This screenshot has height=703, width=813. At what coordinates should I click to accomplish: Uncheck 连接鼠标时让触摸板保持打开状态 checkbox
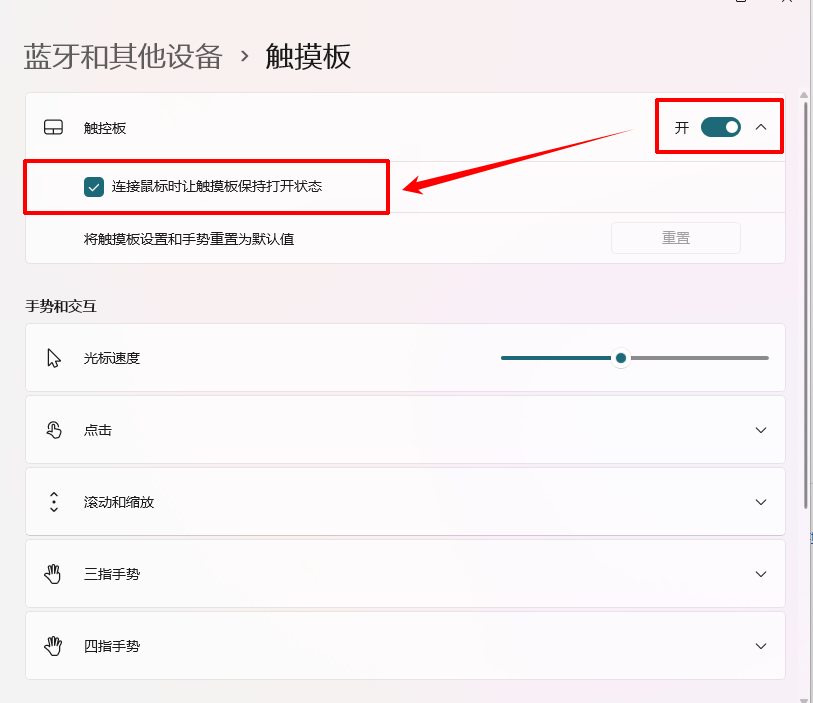coord(94,187)
